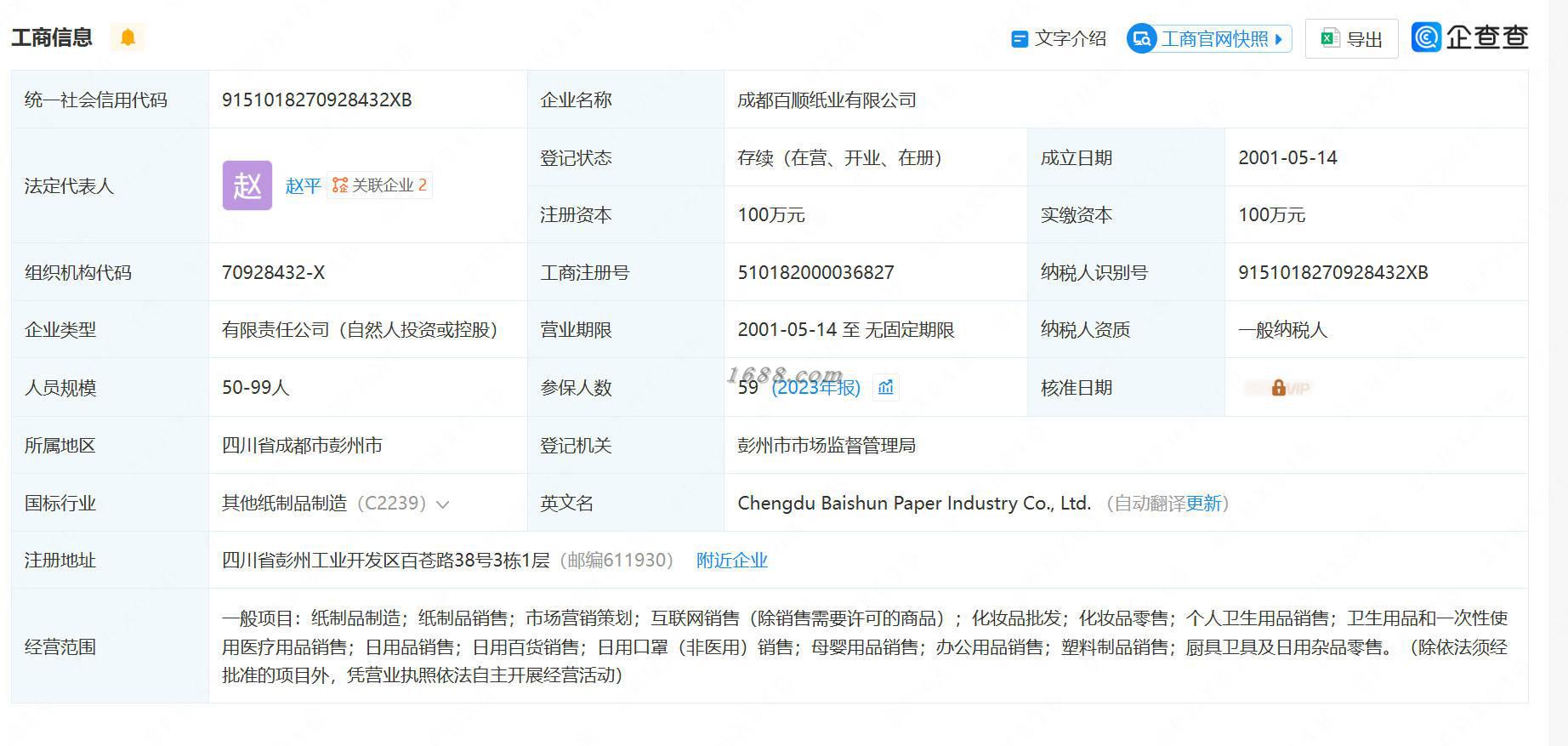
Task: Select establishment date 2001-05-14
Action: (1287, 158)
